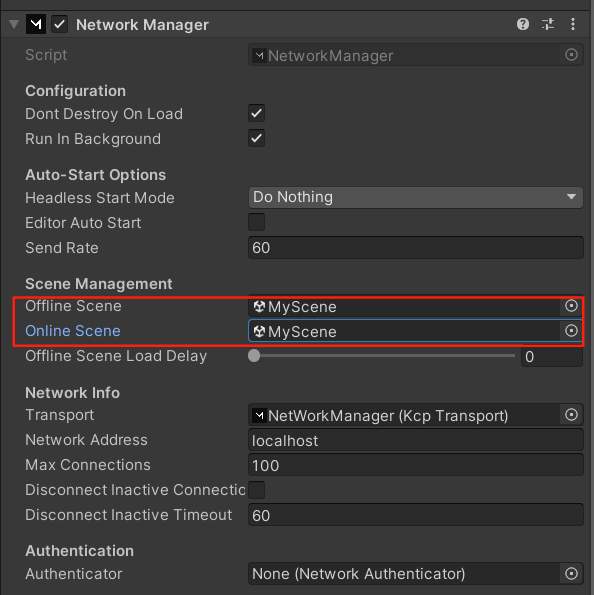Viewport: 594px width, 595px height.
Task: Open object picker for Transport field
Action: point(571,415)
